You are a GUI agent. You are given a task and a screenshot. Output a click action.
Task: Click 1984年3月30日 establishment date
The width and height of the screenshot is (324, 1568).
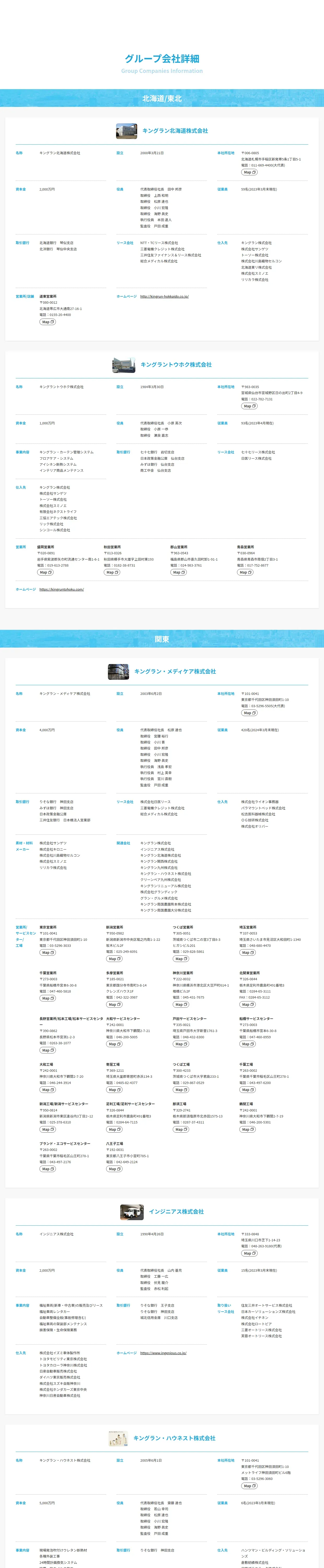click(x=152, y=387)
